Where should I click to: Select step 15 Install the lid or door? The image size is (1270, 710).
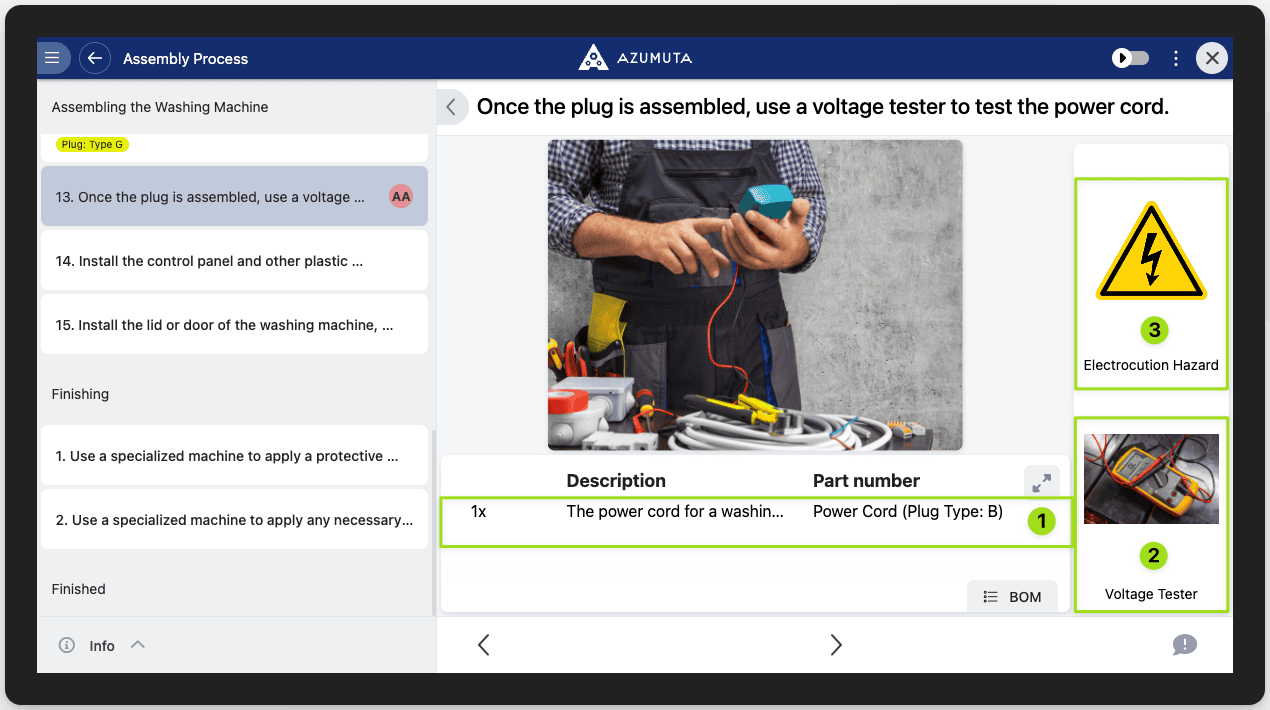pyautogui.click(x=234, y=325)
